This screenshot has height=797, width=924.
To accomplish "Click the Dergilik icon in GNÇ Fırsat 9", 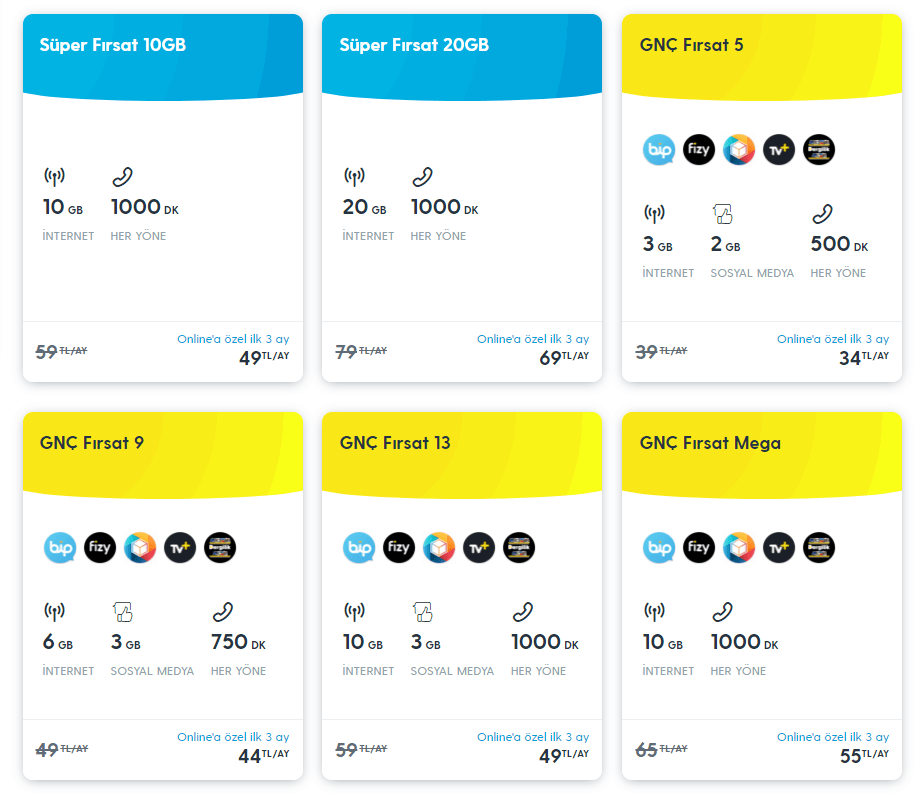I will [220, 547].
